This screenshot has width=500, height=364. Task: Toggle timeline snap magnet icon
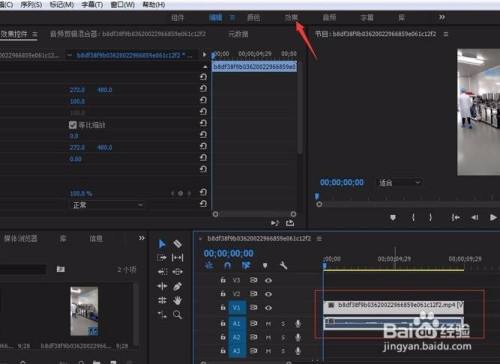click(228, 266)
